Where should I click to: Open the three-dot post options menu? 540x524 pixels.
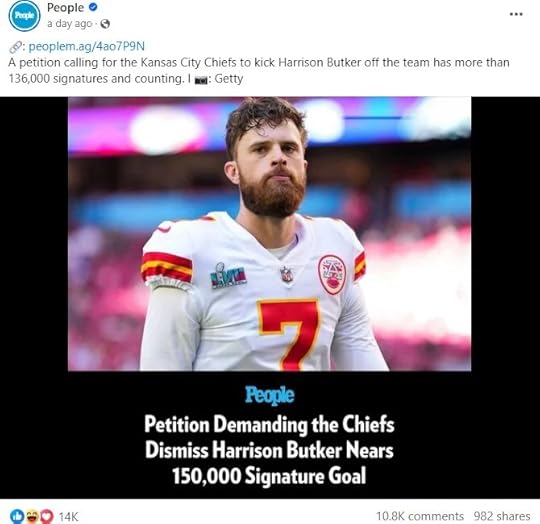point(516,14)
